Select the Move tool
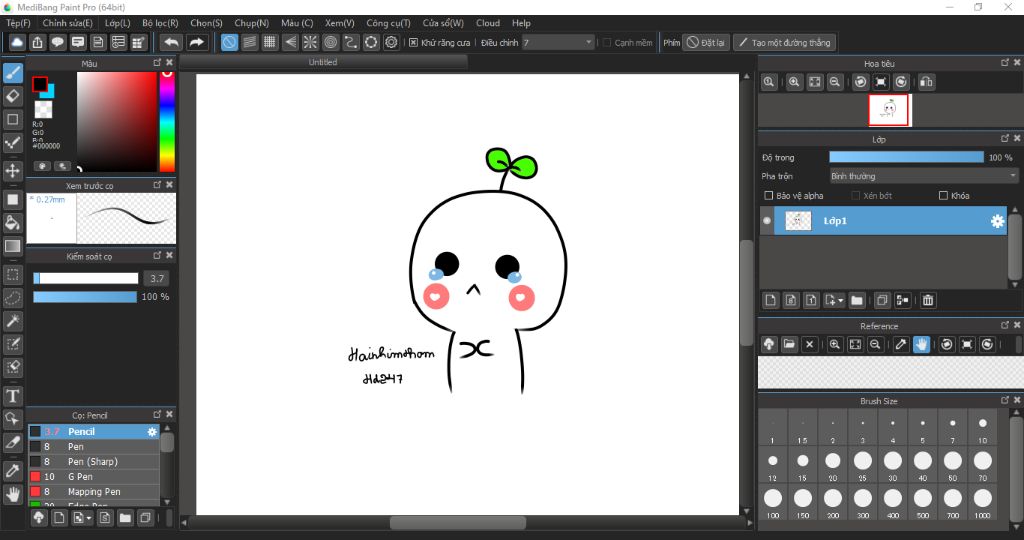Screen dimensions: 1024x540 point(13,171)
